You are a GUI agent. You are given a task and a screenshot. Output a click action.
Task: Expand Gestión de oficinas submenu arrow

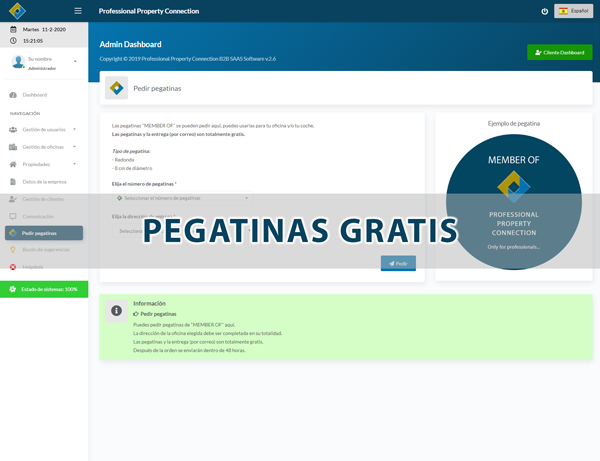[74, 147]
